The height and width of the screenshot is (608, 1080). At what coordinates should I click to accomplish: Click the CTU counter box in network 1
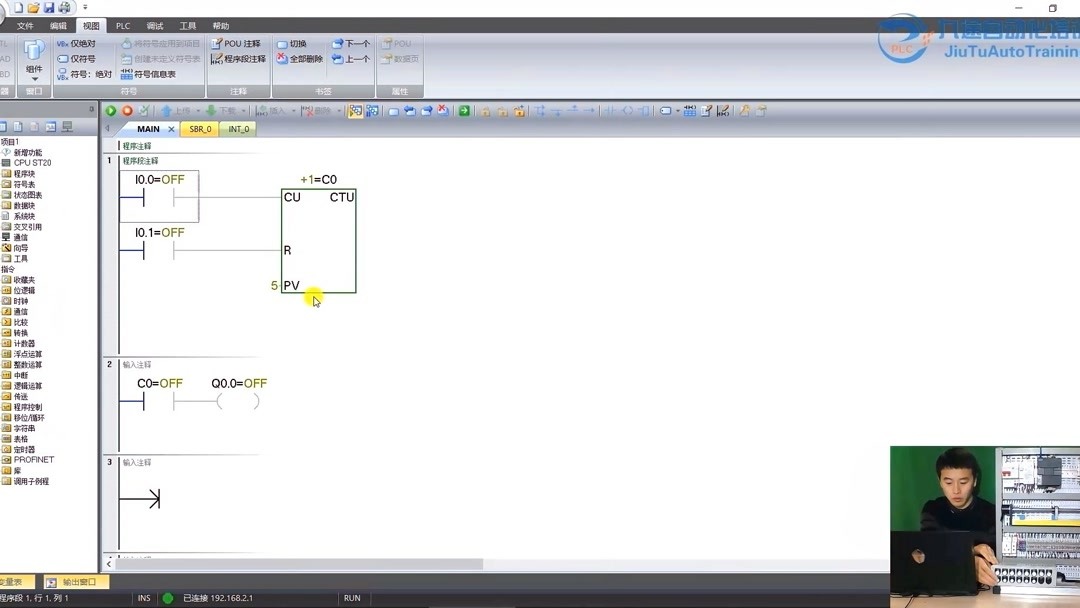click(x=319, y=241)
